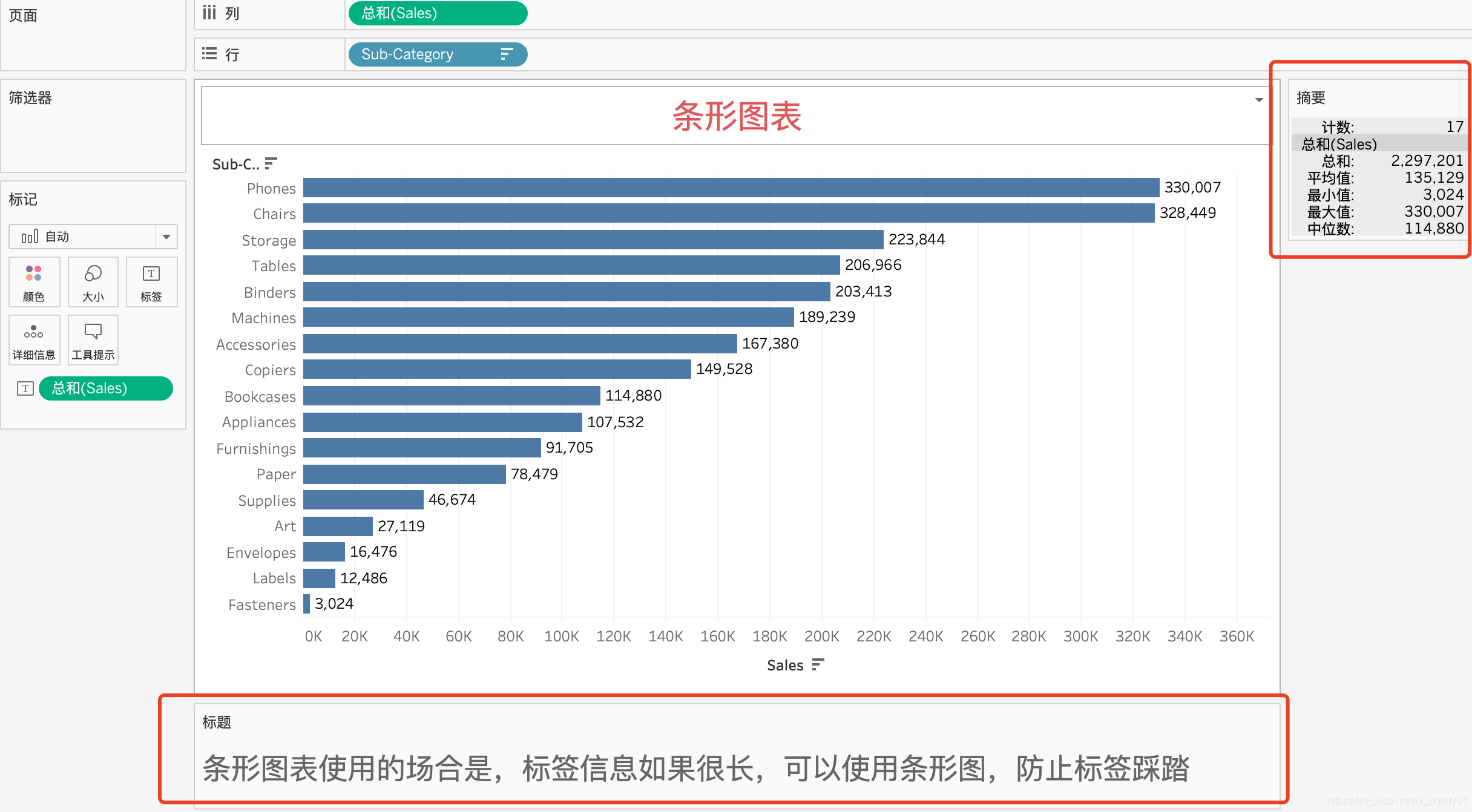Click the Storage bar
Screen dimensions: 1472x812
pos(593,240)
